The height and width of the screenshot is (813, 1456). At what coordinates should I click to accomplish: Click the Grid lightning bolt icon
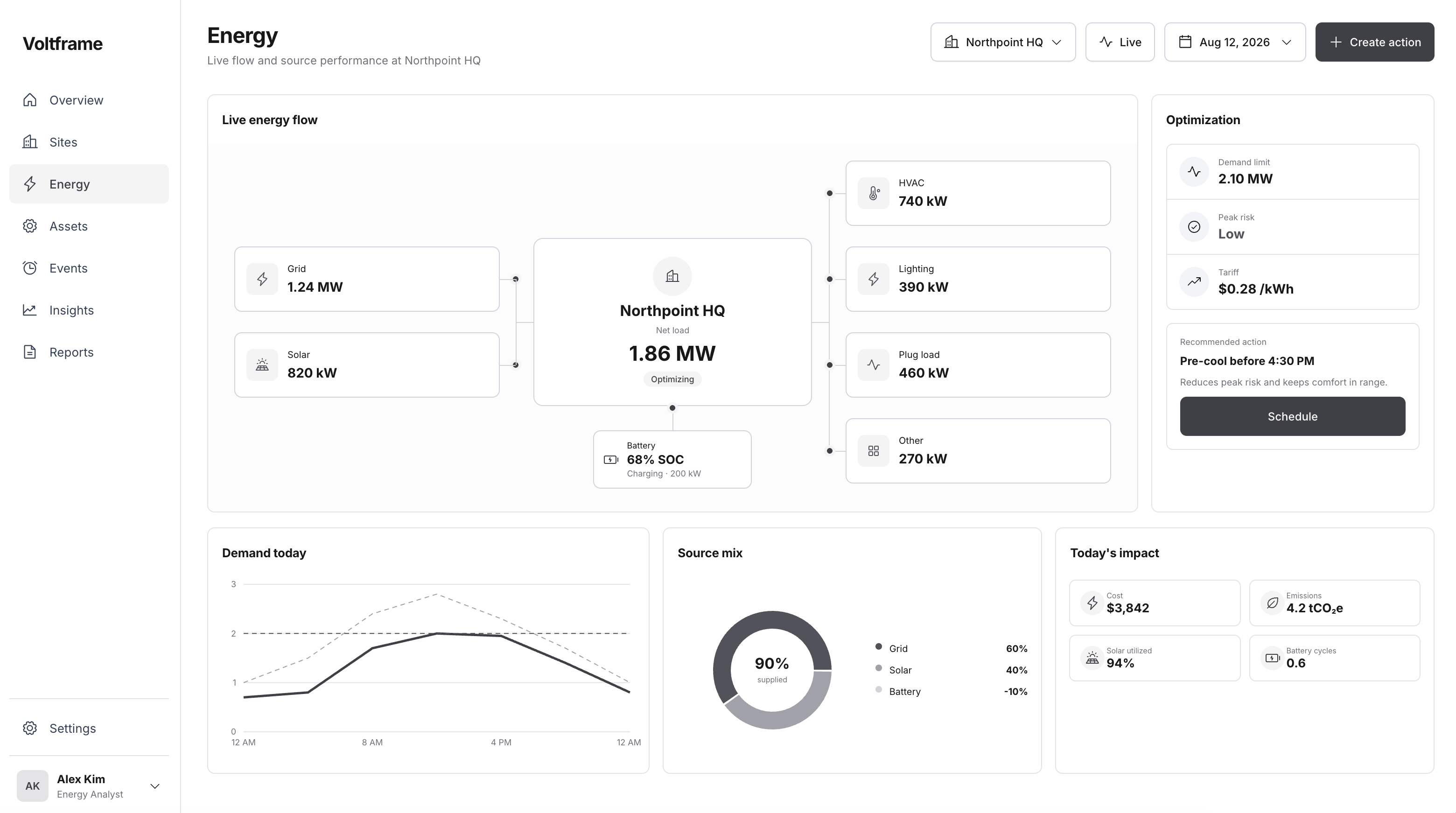(x=262, y=279)
